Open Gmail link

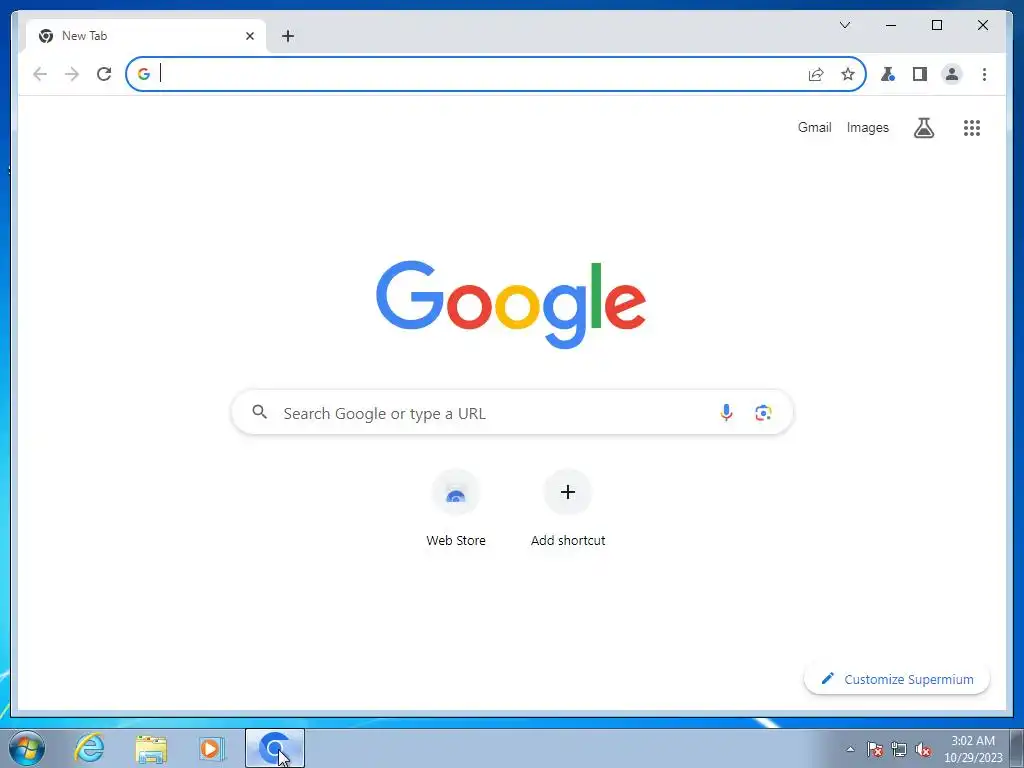814,127
